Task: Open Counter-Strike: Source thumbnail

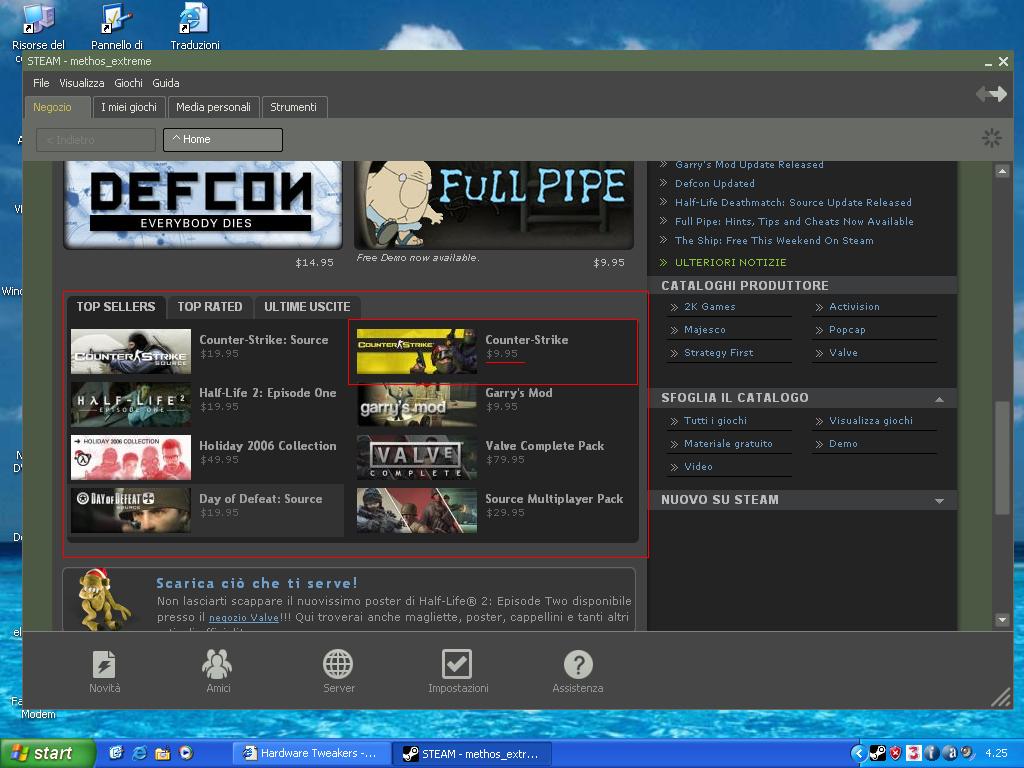Action: coord(131,351)
